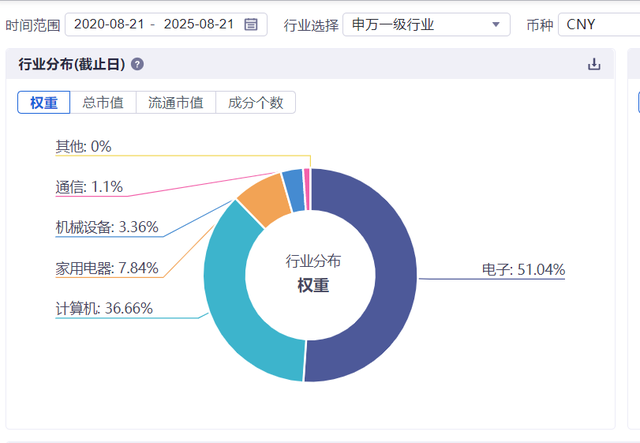The width and height of the screenshot is (640, 443).
Task: Download the 行业分布 chart data
Action: [594, 64]
